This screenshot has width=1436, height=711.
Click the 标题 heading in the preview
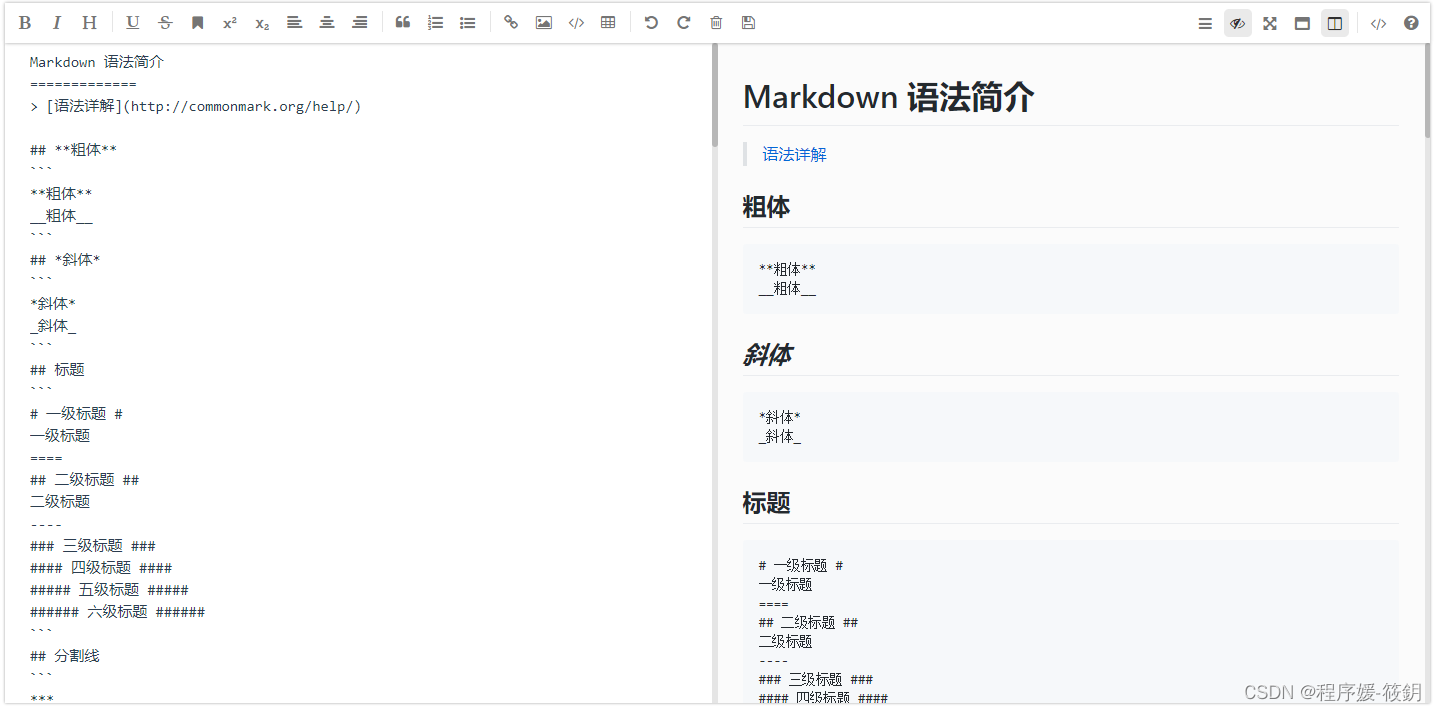(x=766, y=503)
